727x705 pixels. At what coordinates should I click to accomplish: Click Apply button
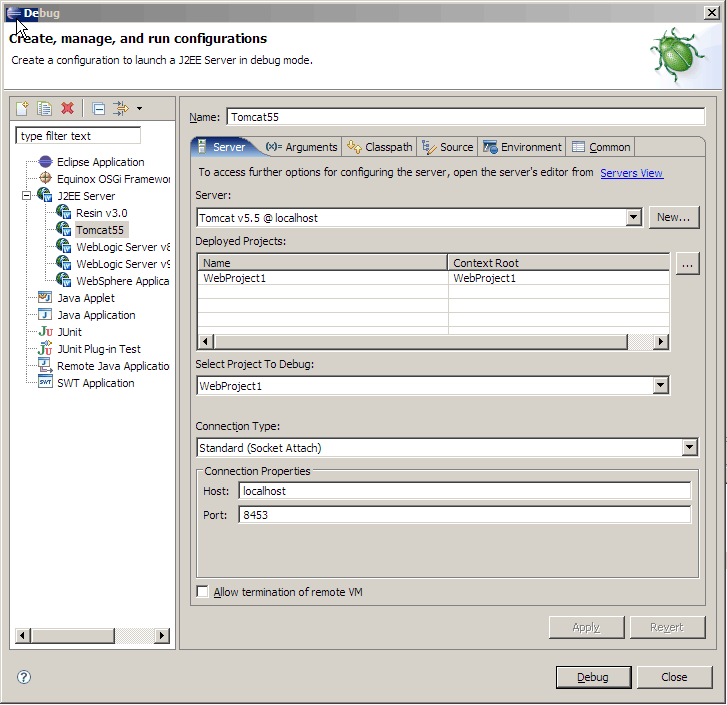[587, 627]
